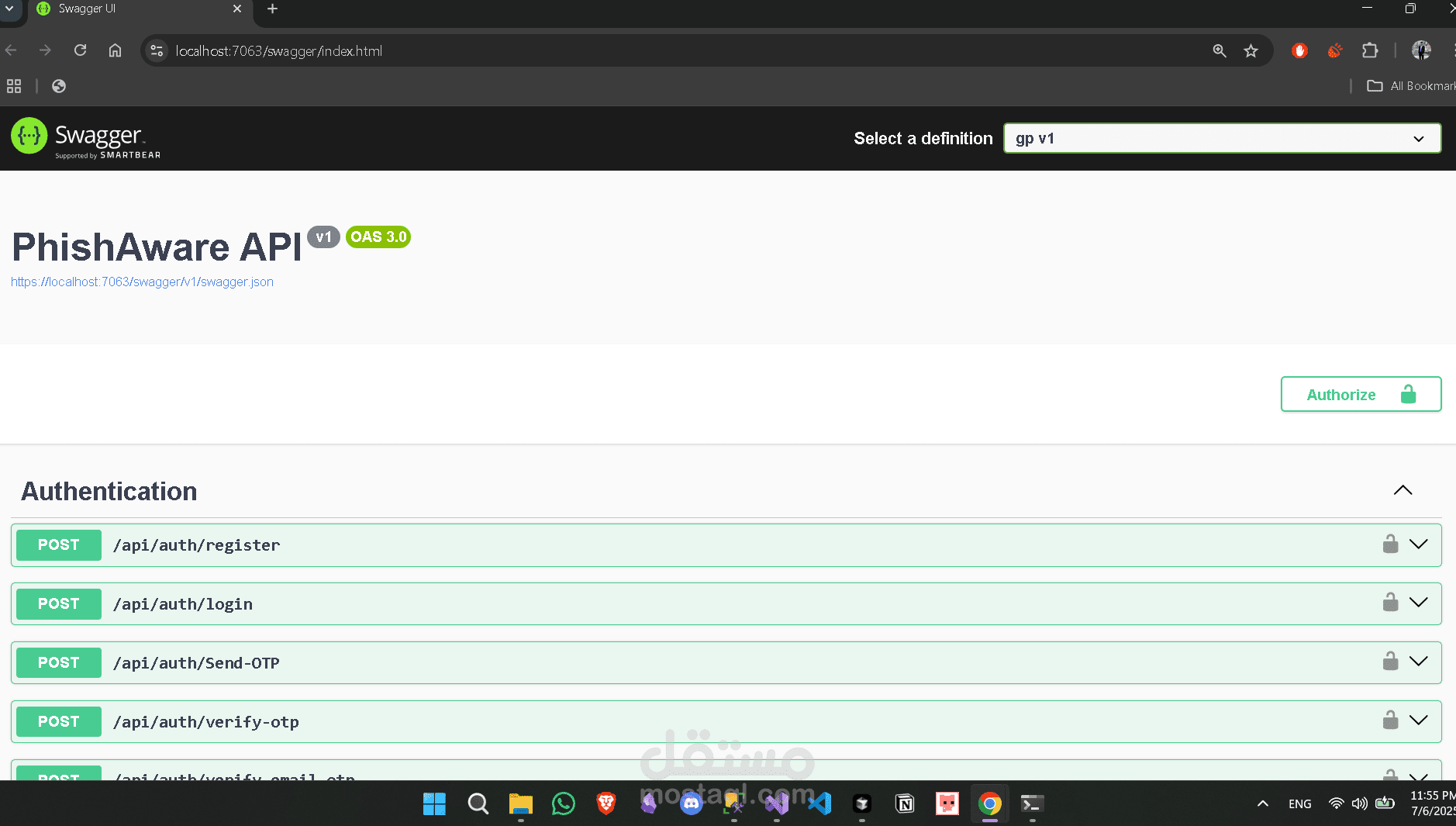This screenshot has height=826, width=1456.
Task: Click the /api/auth/verify-otp path text
Action: tap(206, 722)
